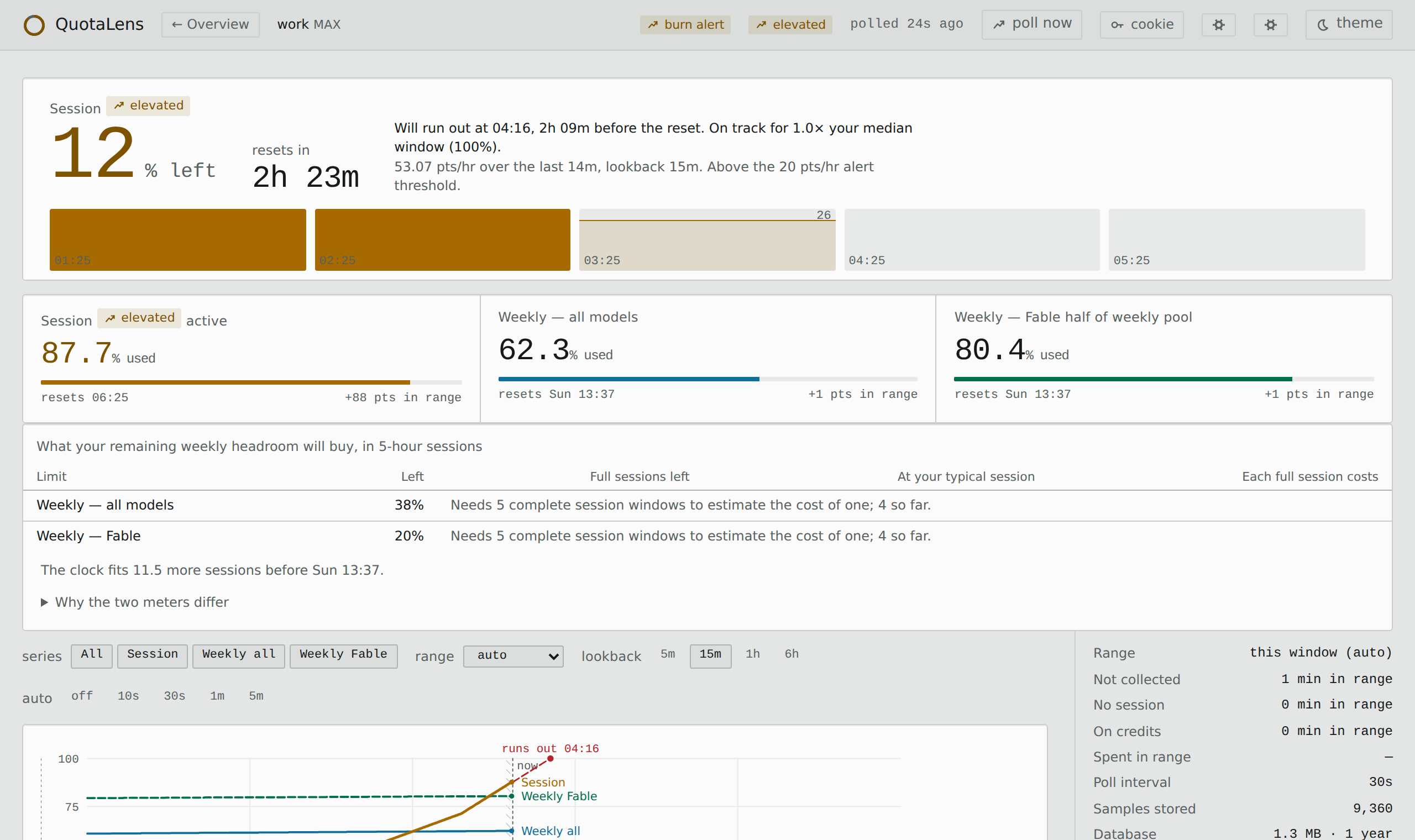
Task: Set lookback to 1h
Action: pyautogui.click(x=753, y=654)
